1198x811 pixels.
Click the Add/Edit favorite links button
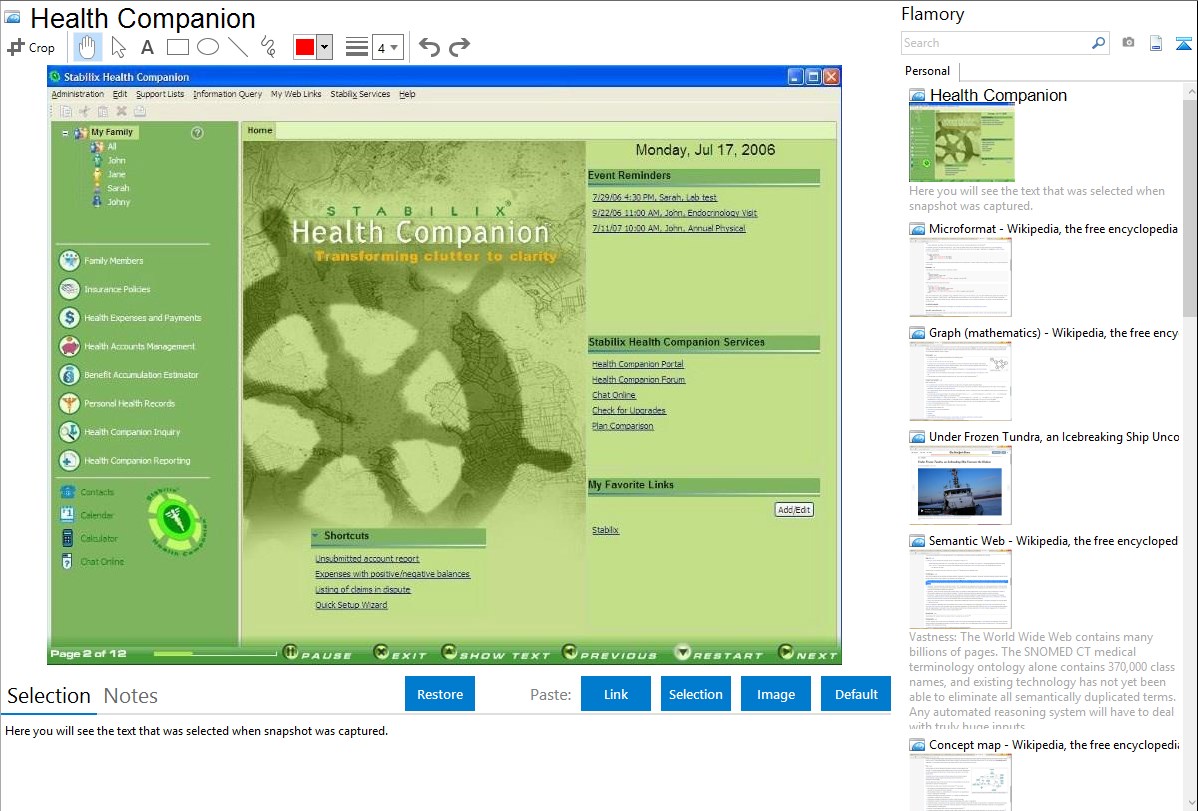794,510
